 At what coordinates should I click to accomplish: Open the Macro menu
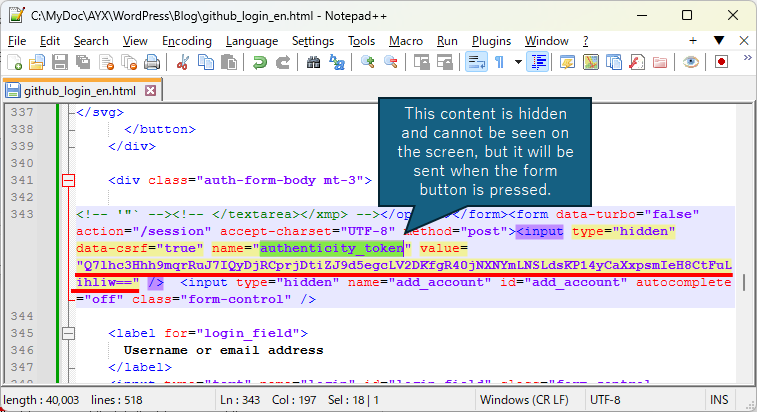pyautogui.click(x=406, y=41)
